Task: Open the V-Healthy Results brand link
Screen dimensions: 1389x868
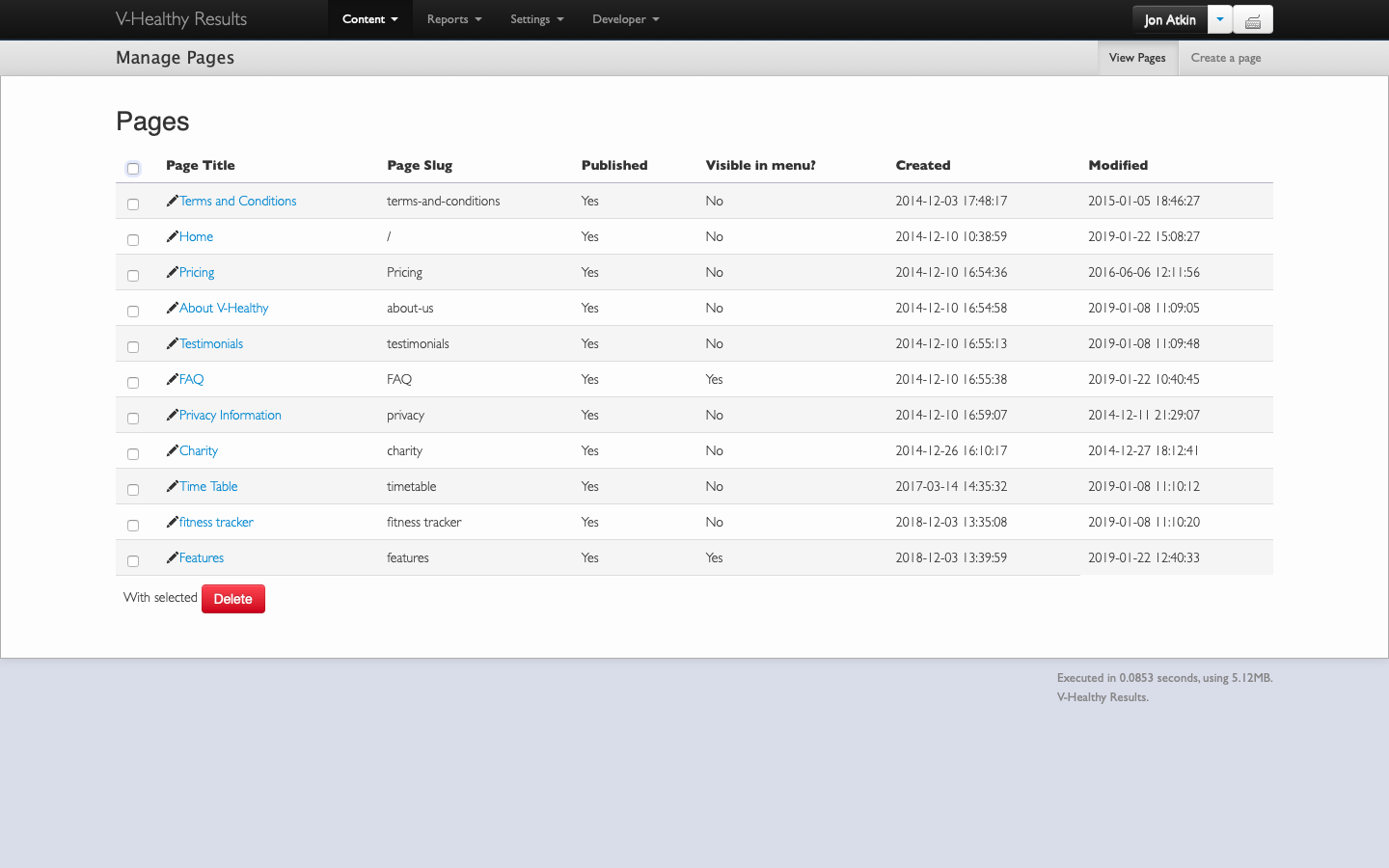Action: pyautogui.click(x=181, y=19)
